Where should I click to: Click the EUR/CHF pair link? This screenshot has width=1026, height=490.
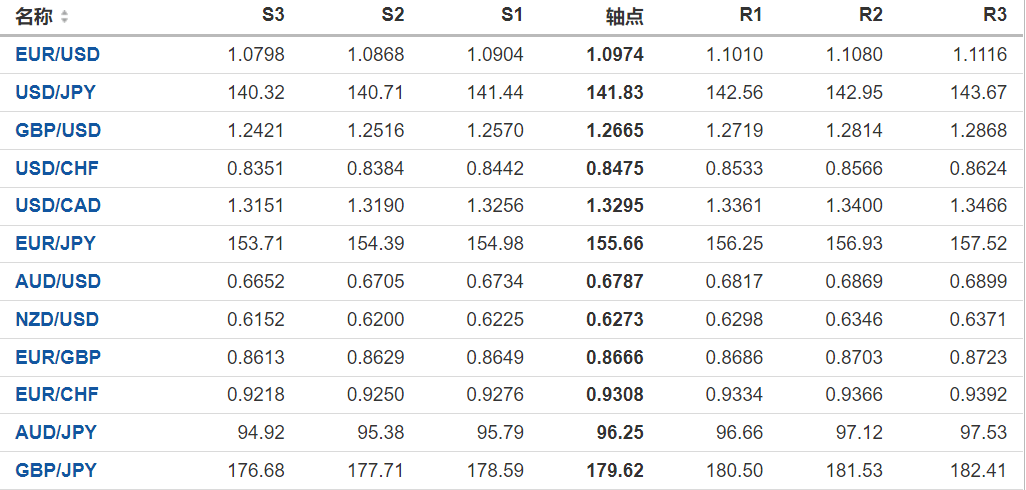[57, 395]
